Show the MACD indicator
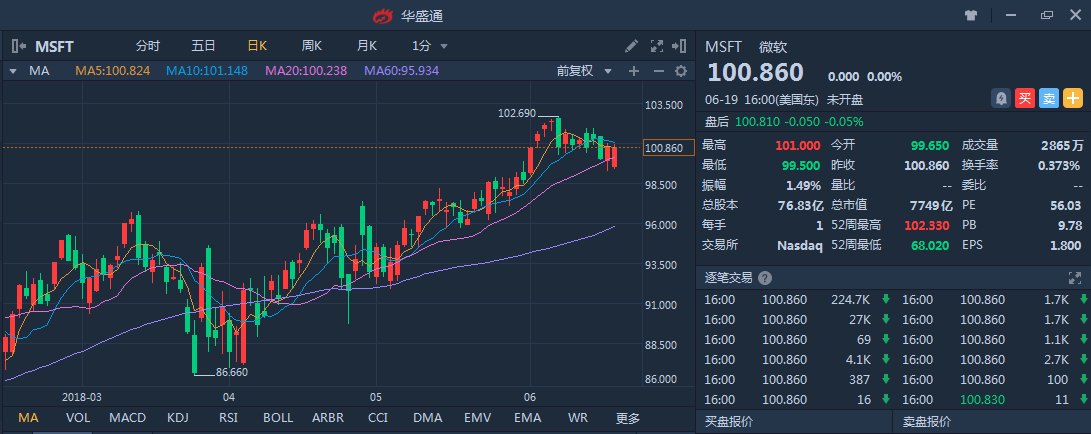 127,418
